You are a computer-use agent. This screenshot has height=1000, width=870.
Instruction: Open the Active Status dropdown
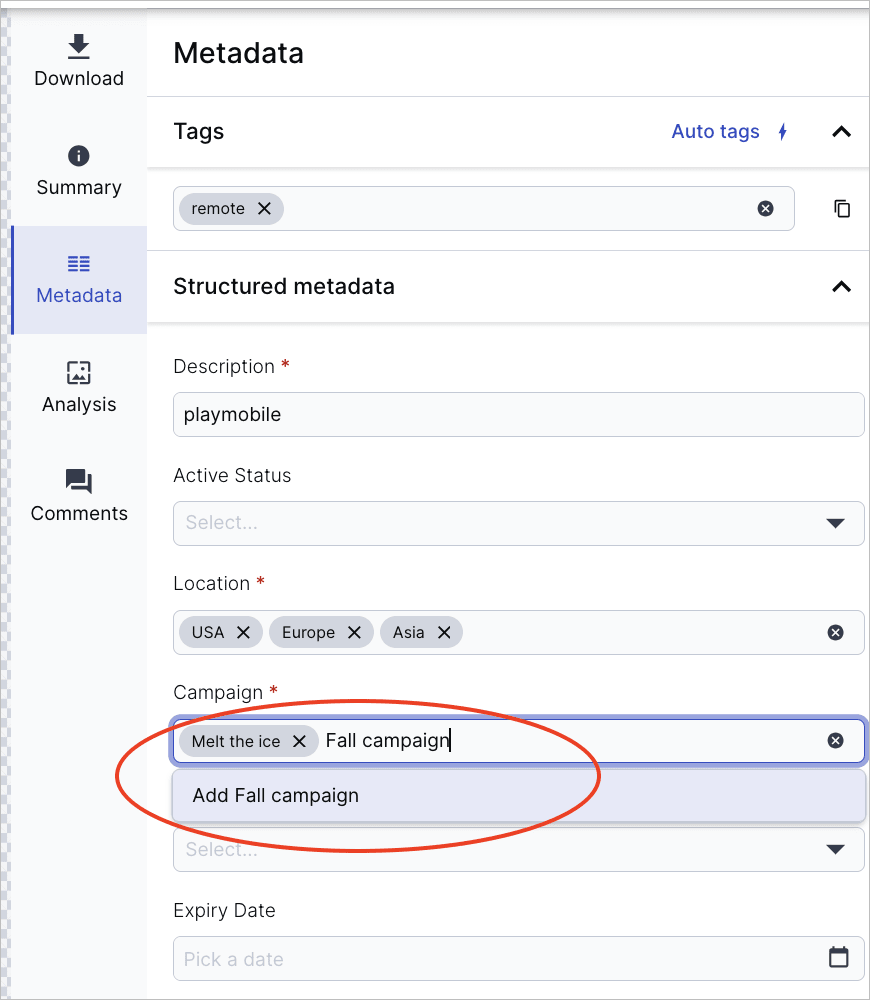pyautogui.click(x=519, y=523)
